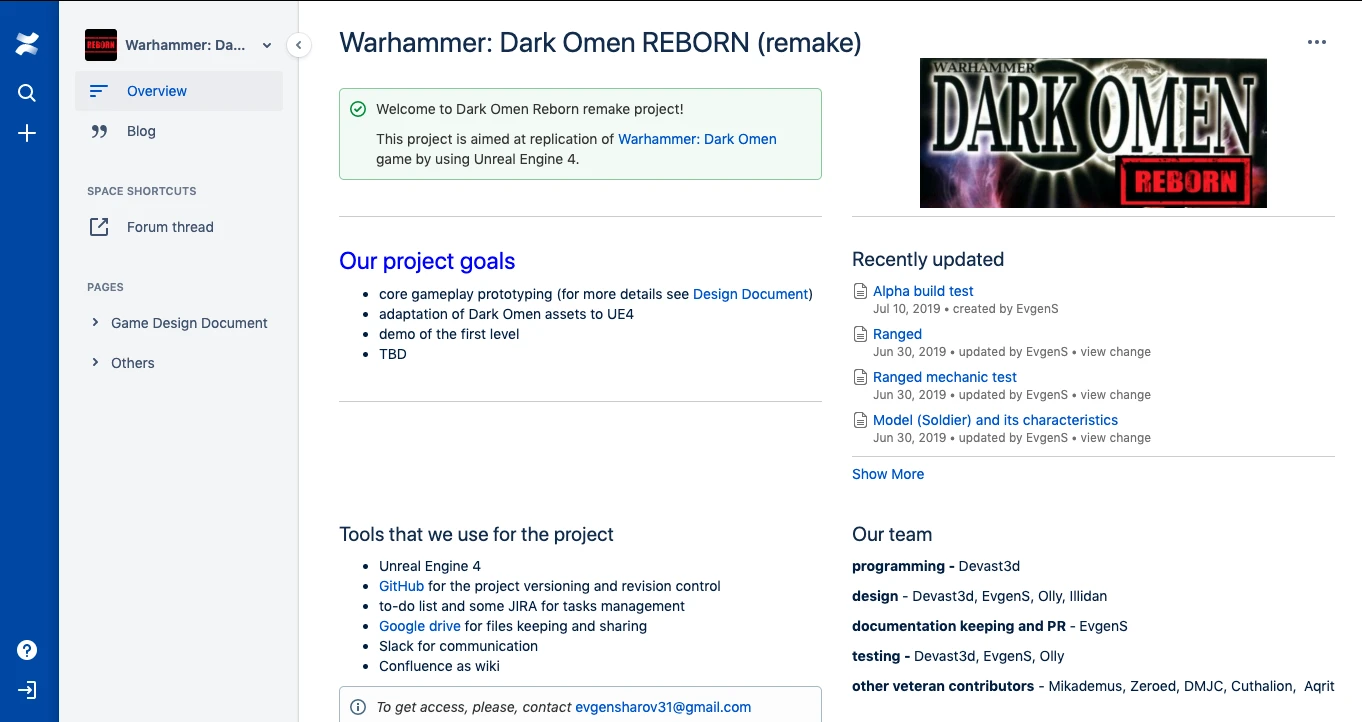The width and height of the screenshot is (1362, 722).
Task: Open the Alpha build test page
Action: 923,291
